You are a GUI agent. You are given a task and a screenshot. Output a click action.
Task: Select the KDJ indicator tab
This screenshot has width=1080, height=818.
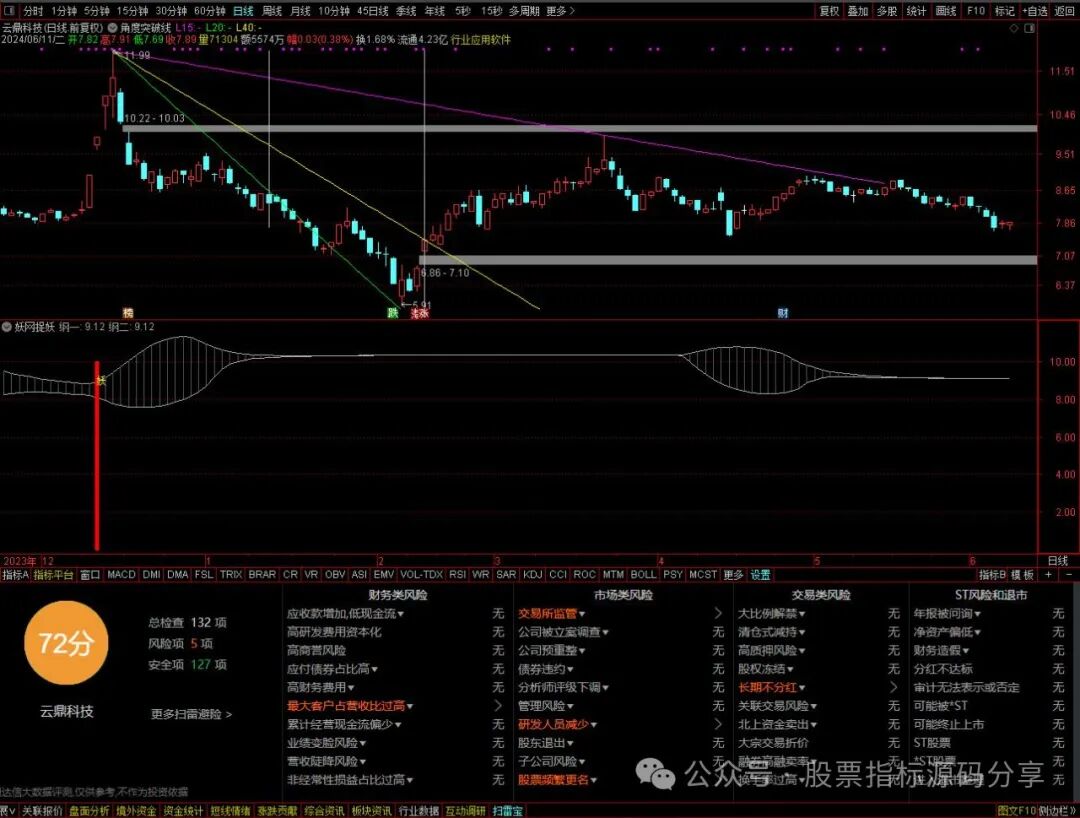click(x=532, y=574)
